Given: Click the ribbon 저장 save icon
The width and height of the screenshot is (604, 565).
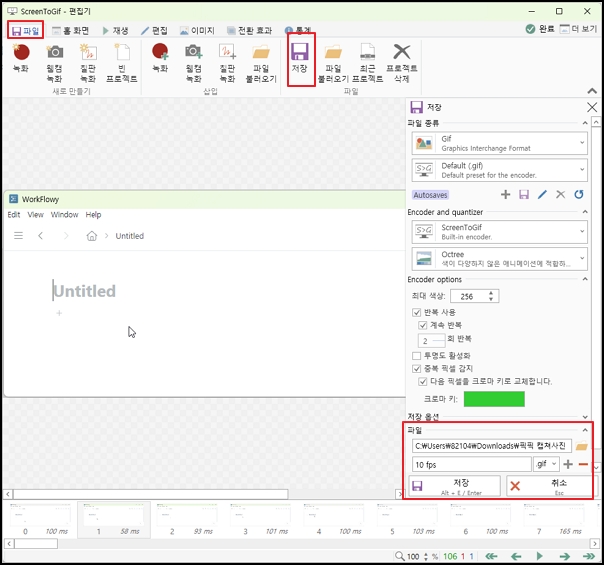Looking at the screenshot, I should 300,58.
